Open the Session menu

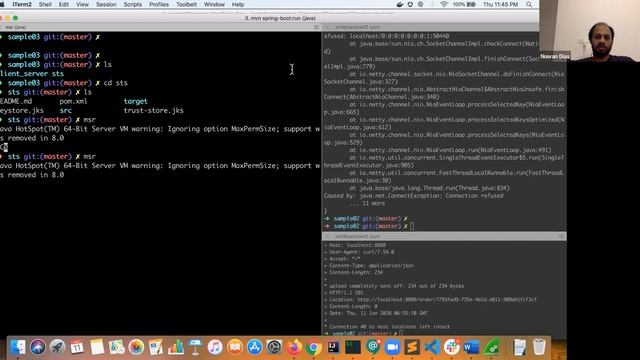106,4
